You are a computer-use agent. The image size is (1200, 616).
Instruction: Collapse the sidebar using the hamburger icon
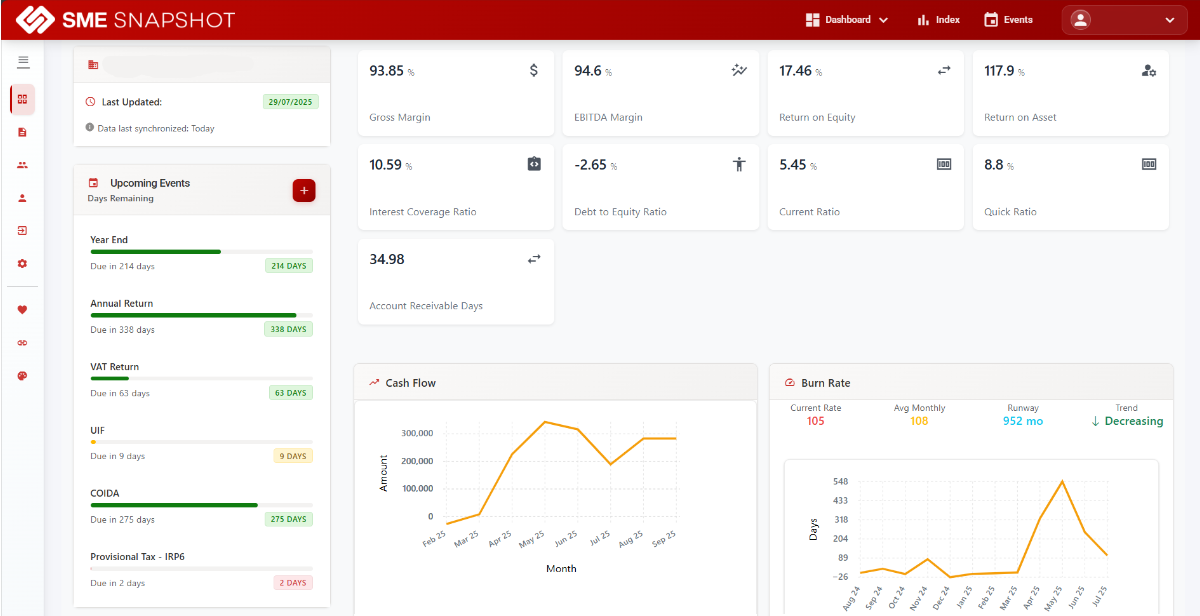22,62
